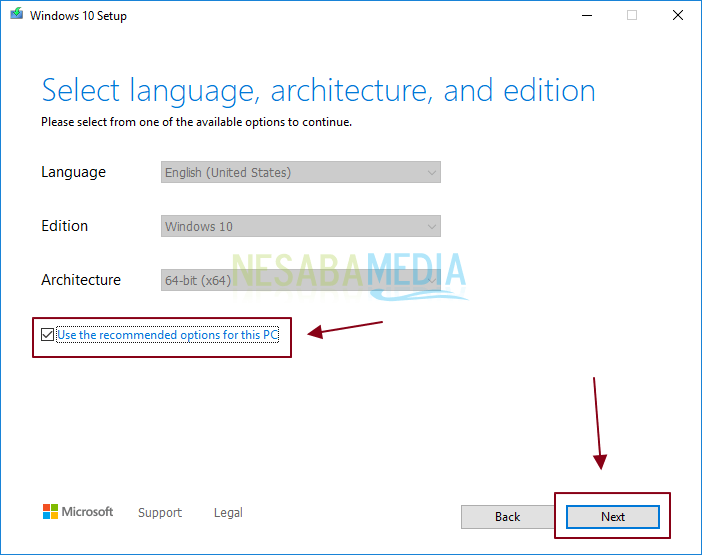Click the Architecture field label
The width and height of the screenshot is (702, 555).
coord(81,280)
